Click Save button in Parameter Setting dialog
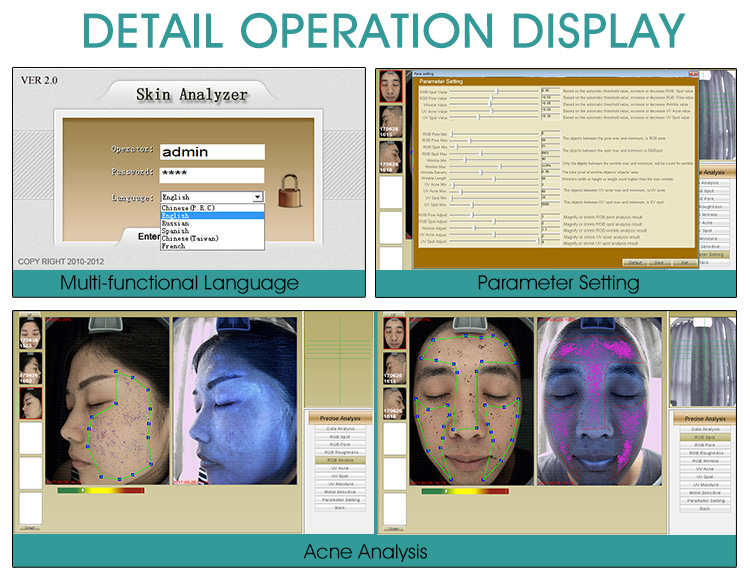Viewport: 750px width, 575px height. pos(659,262)
